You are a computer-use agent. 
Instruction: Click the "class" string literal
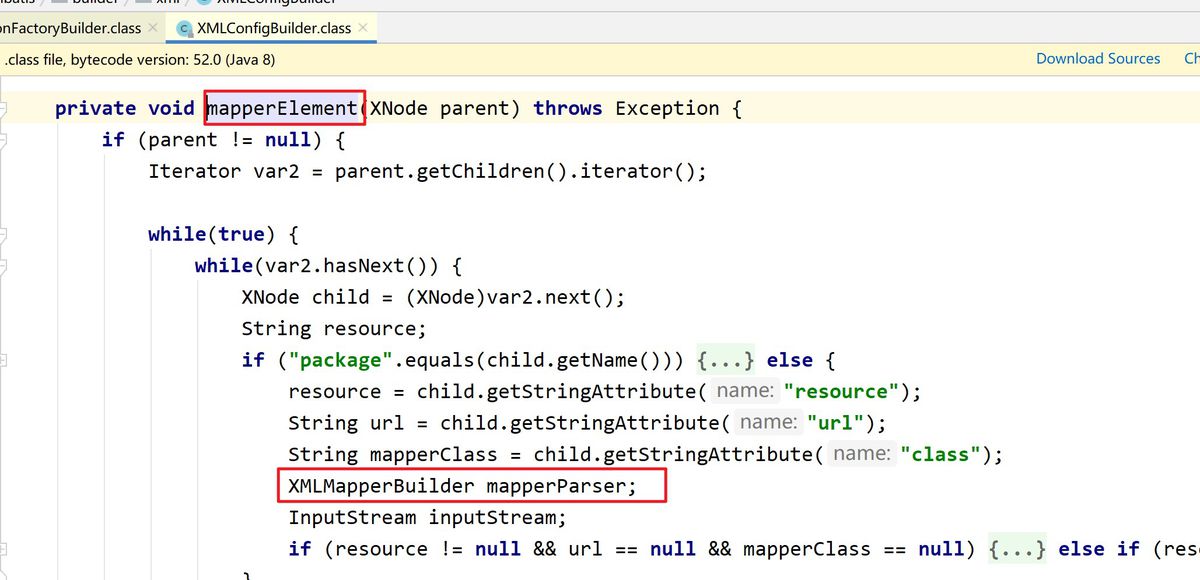pos(940,454)
